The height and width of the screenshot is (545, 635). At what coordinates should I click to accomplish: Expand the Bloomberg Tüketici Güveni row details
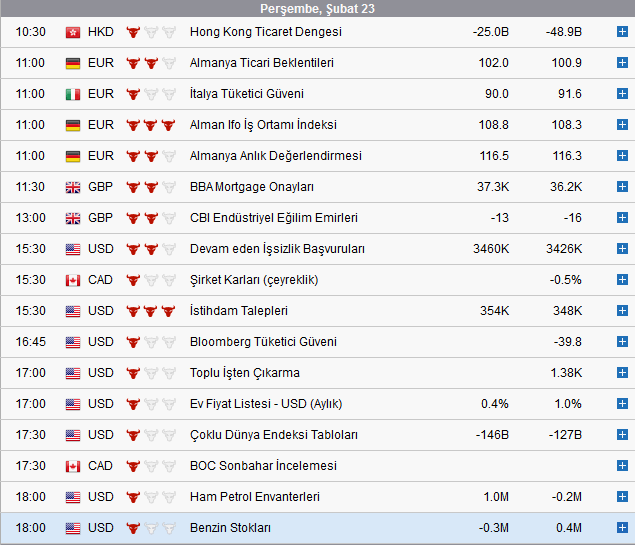click(x=622, y=342)
